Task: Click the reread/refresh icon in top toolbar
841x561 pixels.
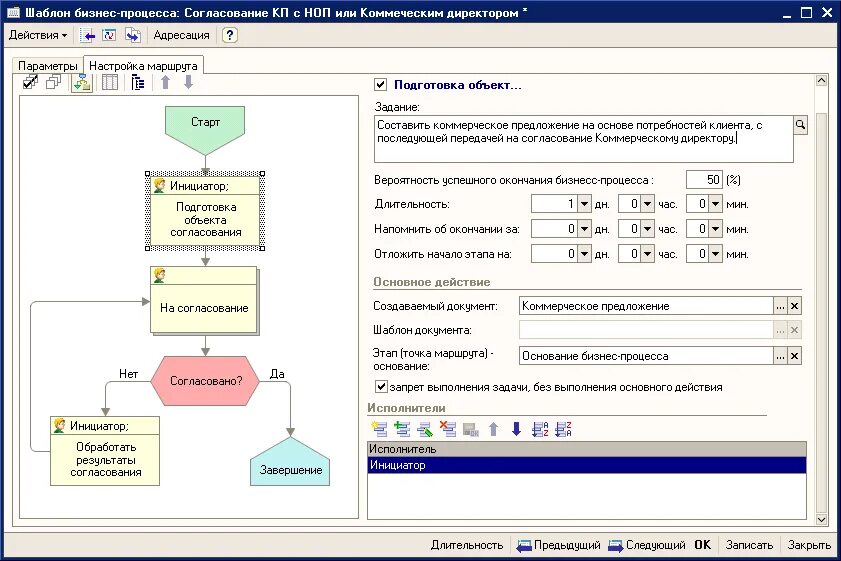Action: (x=109, y=35)
